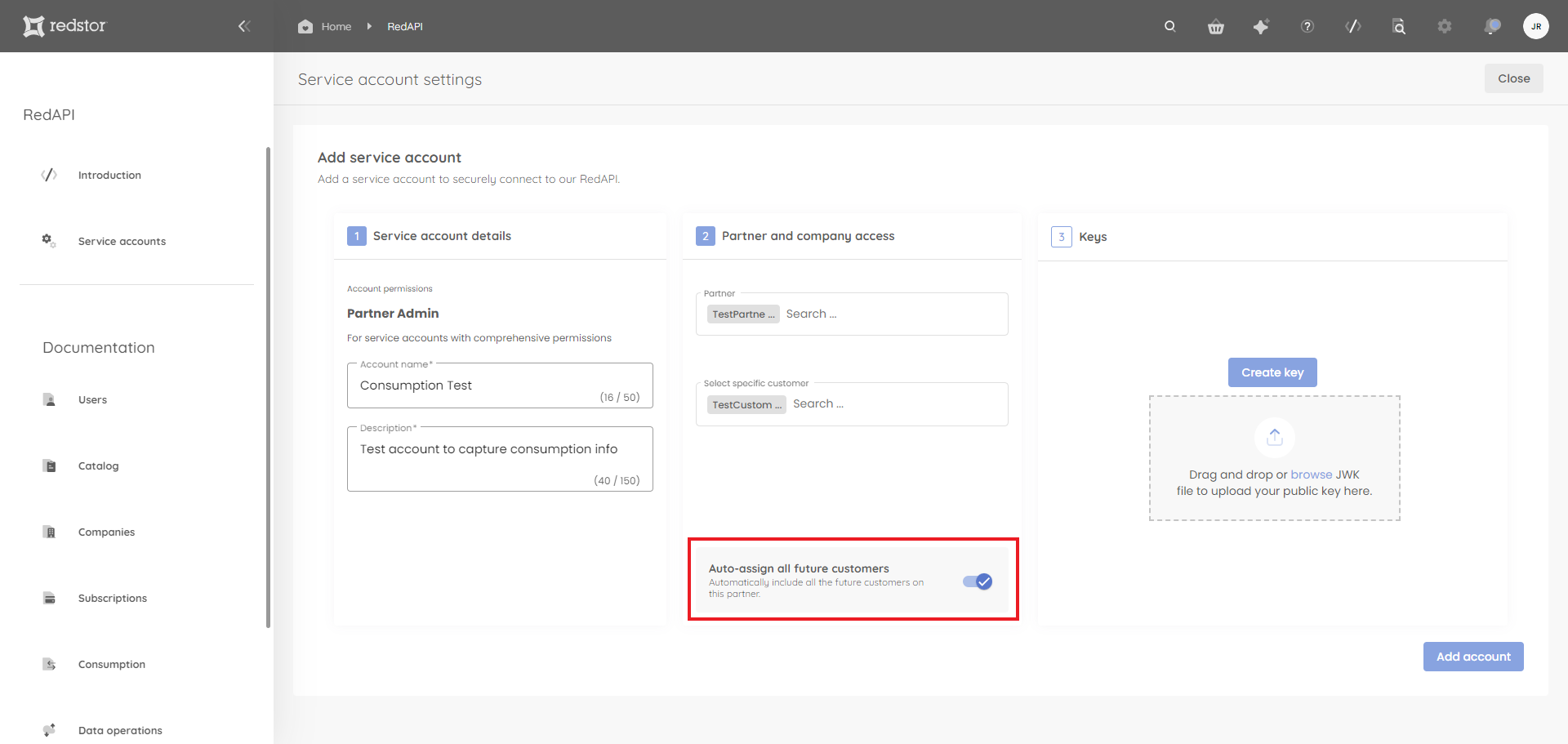The image size is (1568, 744).
Task: Open Service accounts in sidebar
Action: click(122, 241)
